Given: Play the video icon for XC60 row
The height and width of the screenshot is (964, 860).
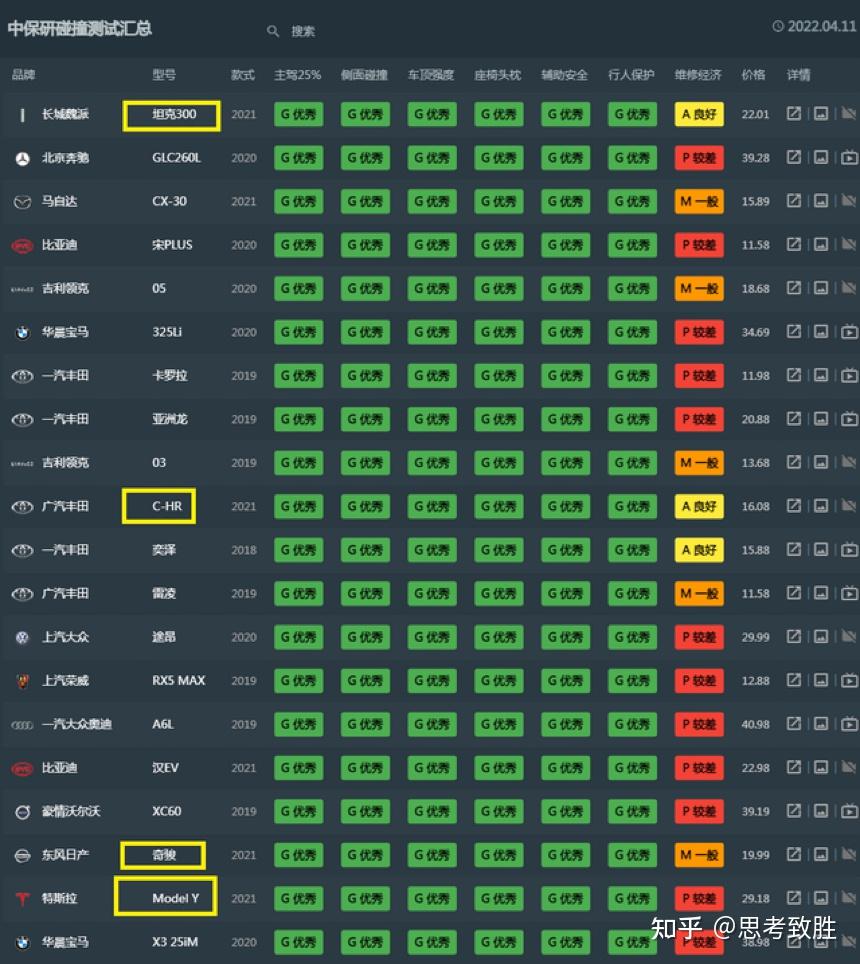Looking at the screenshot, I should point(849,811).
